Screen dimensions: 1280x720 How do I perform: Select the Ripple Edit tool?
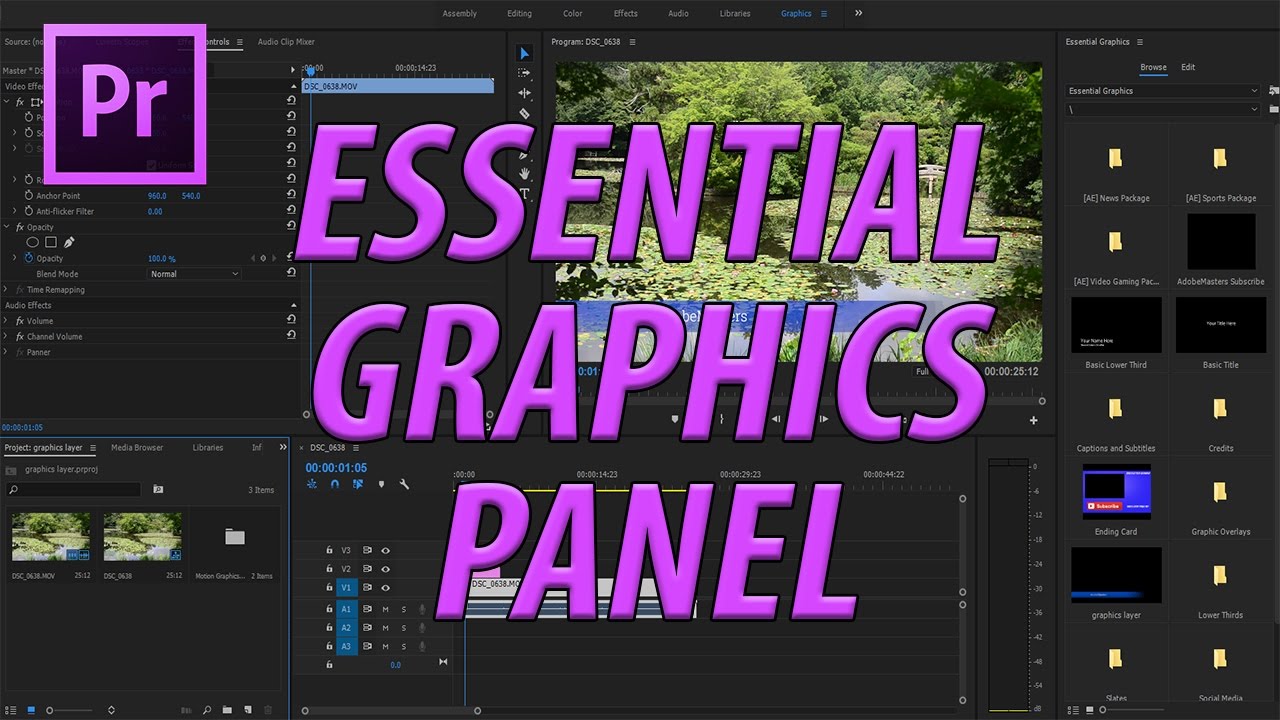[525, 93]
